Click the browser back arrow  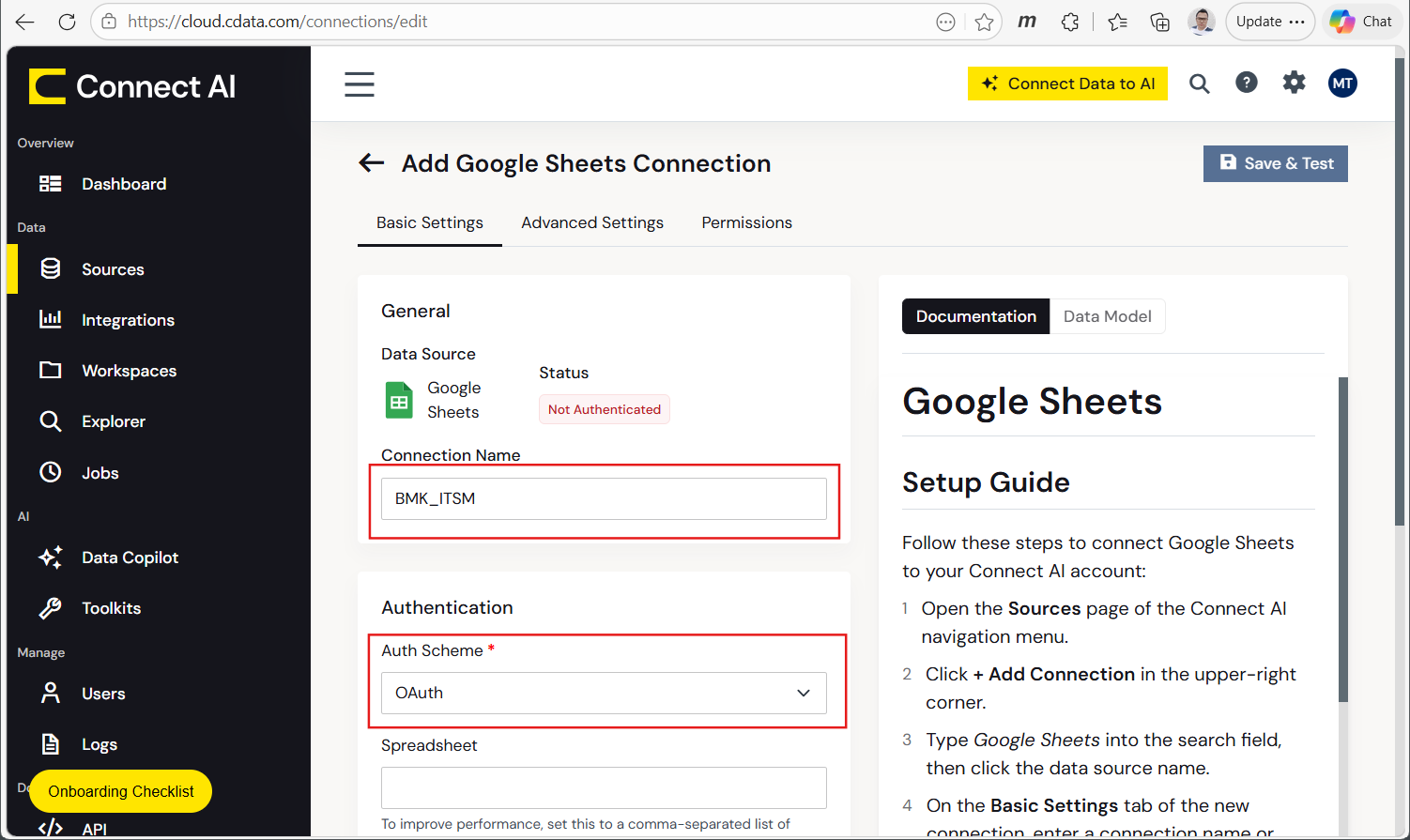point(25,22)
